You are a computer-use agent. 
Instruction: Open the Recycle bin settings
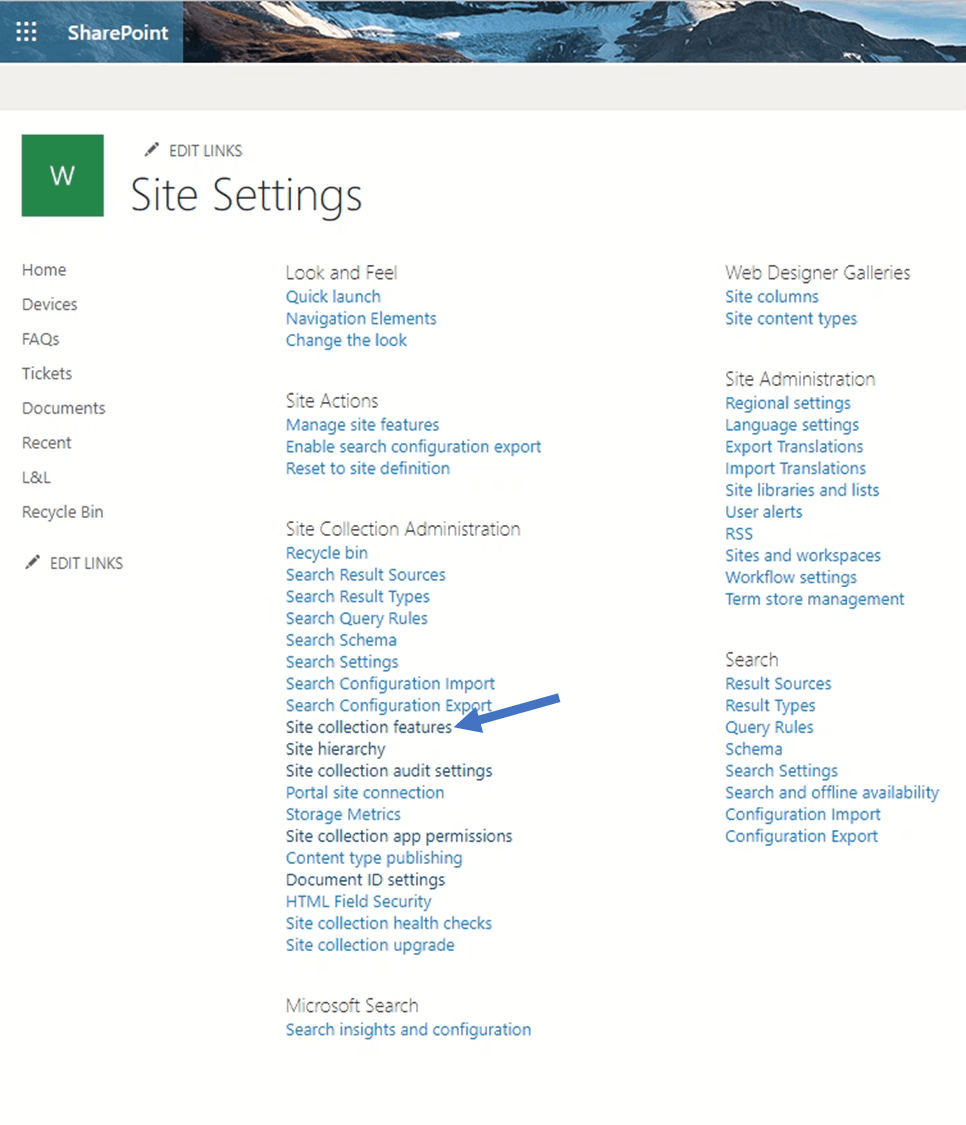(x=326, y=552)
